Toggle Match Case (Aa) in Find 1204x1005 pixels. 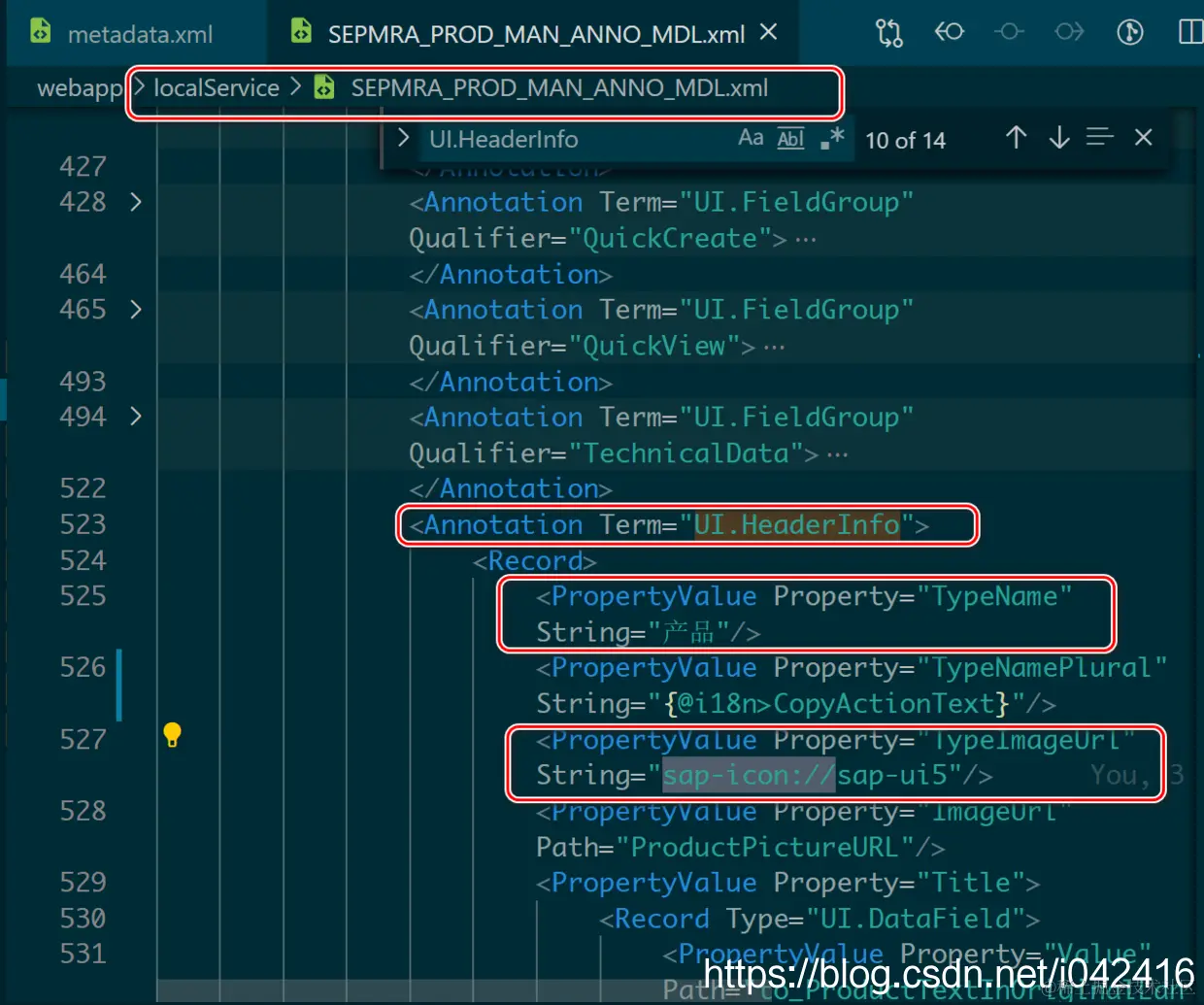[x=751, y=138]
